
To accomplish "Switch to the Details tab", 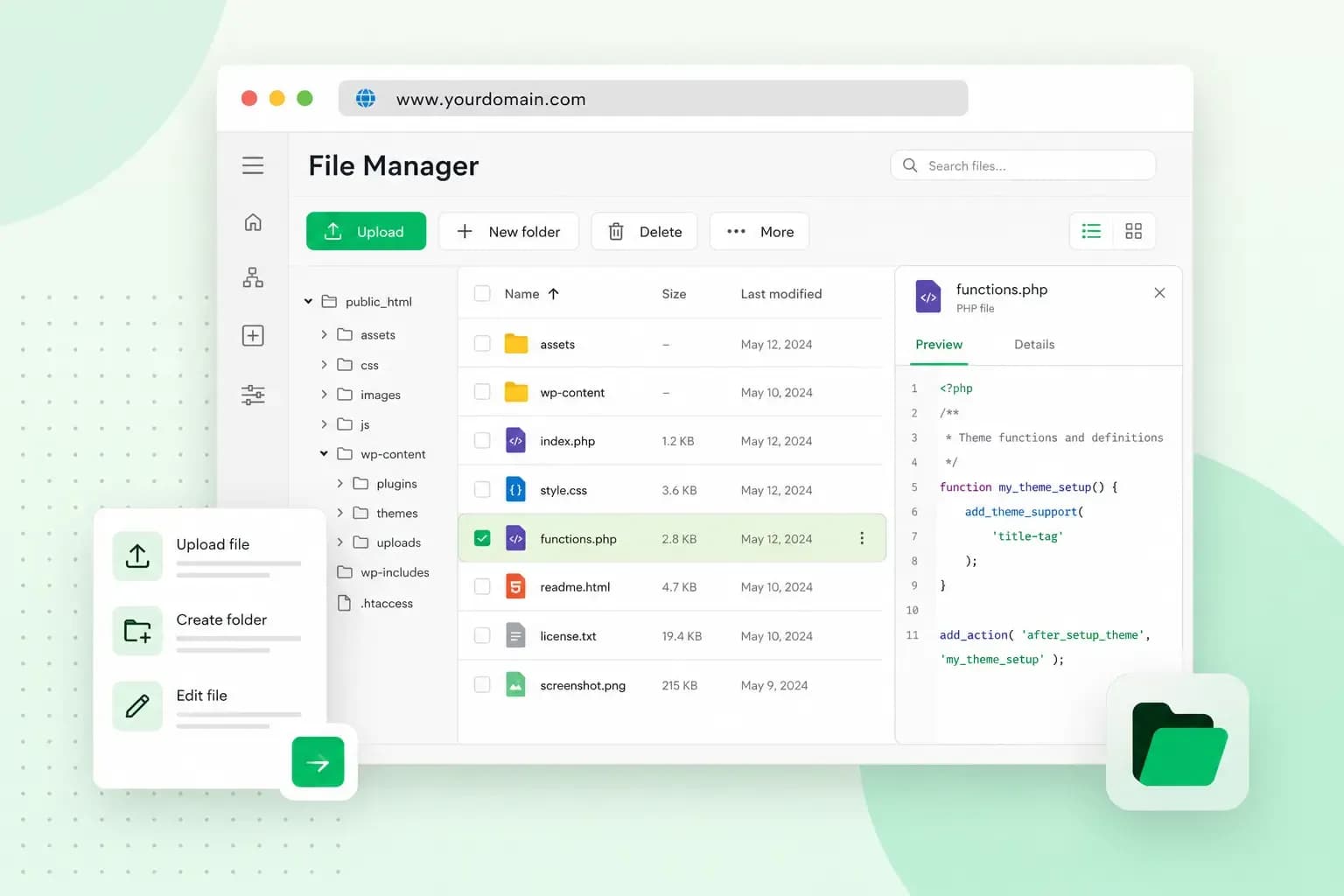I will 1034,345.
